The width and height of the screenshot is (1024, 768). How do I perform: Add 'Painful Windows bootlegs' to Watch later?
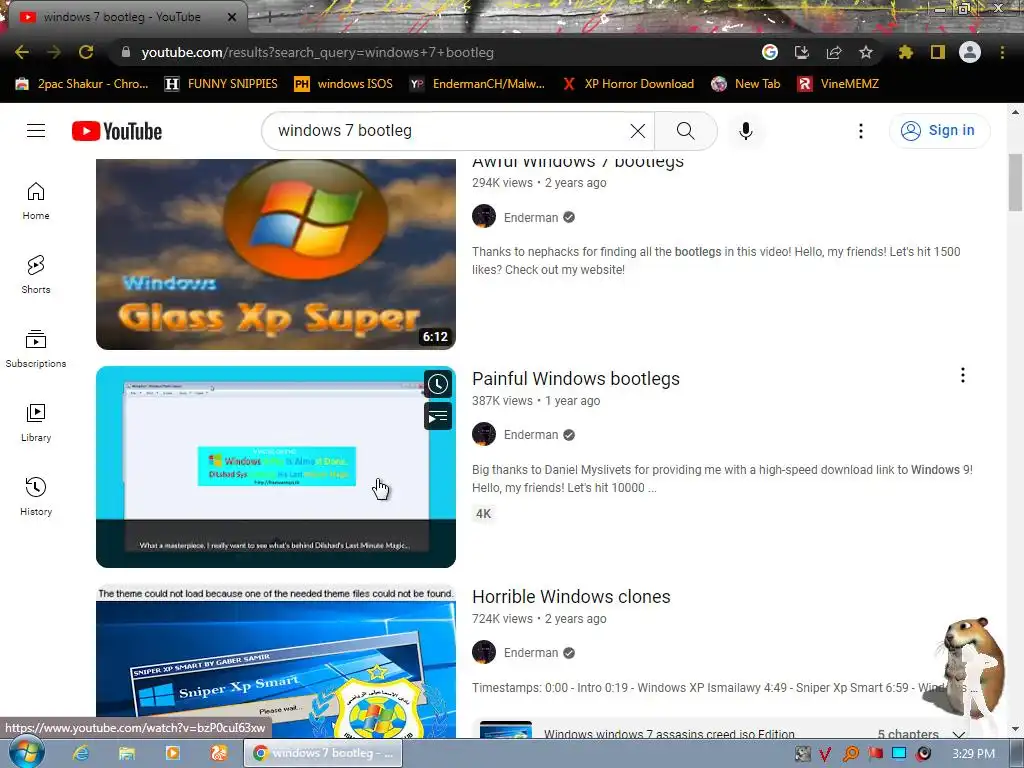click(438, 384)
